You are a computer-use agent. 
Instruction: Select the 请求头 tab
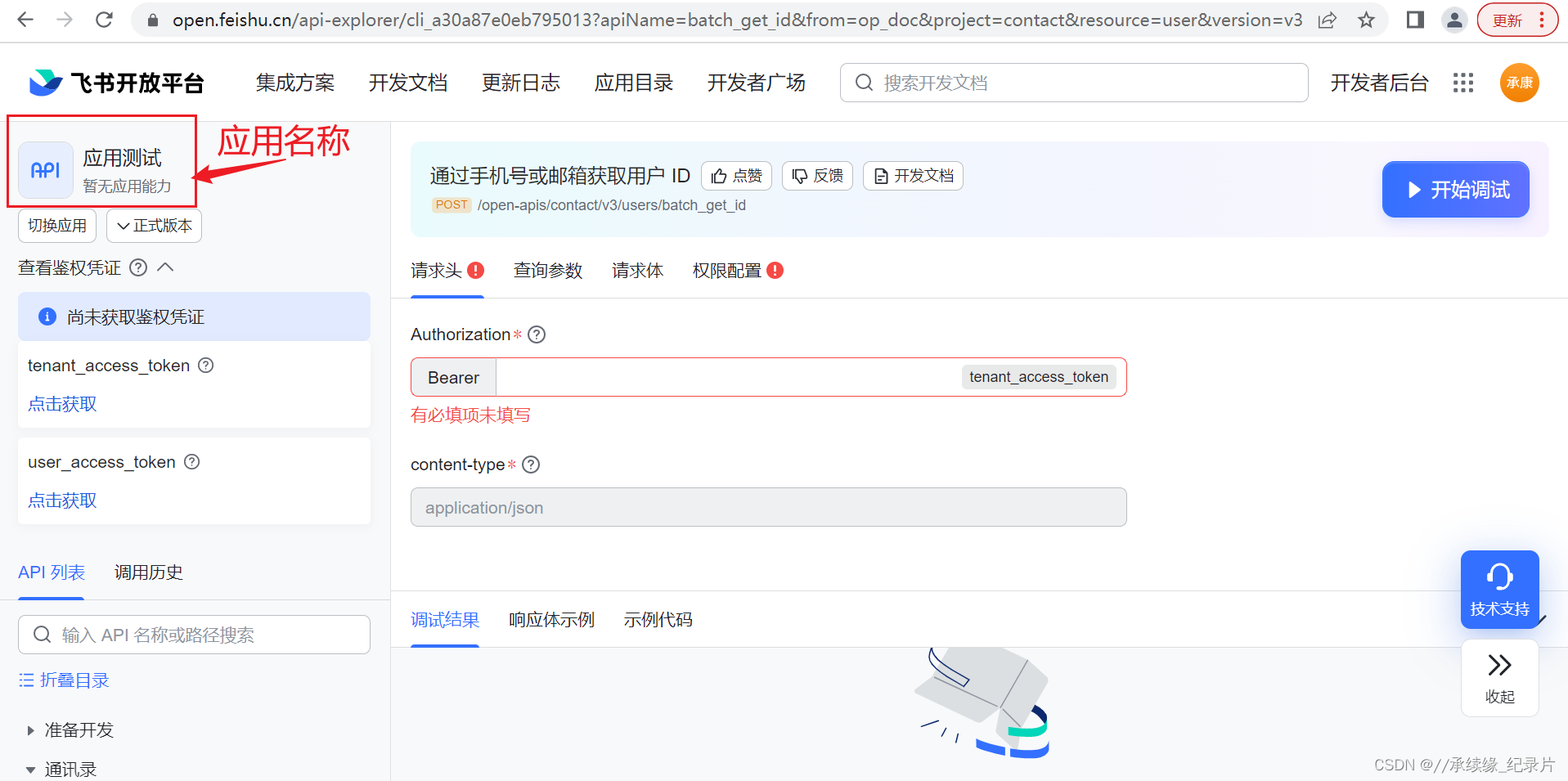coord(437,271)
